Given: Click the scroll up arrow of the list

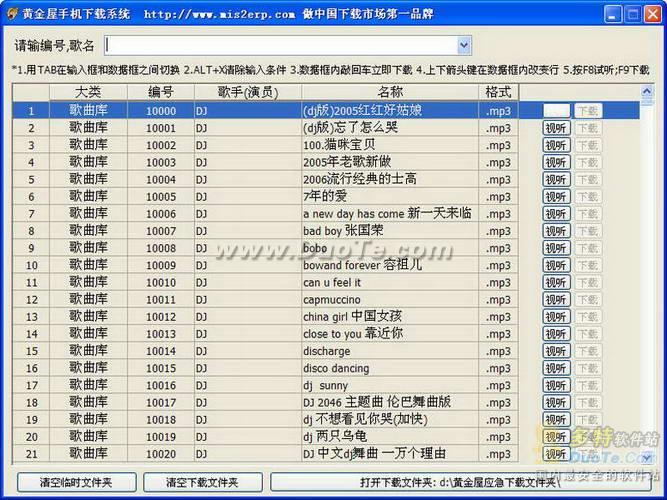Looking at the screenshot, I should click(x=645, y=93).
